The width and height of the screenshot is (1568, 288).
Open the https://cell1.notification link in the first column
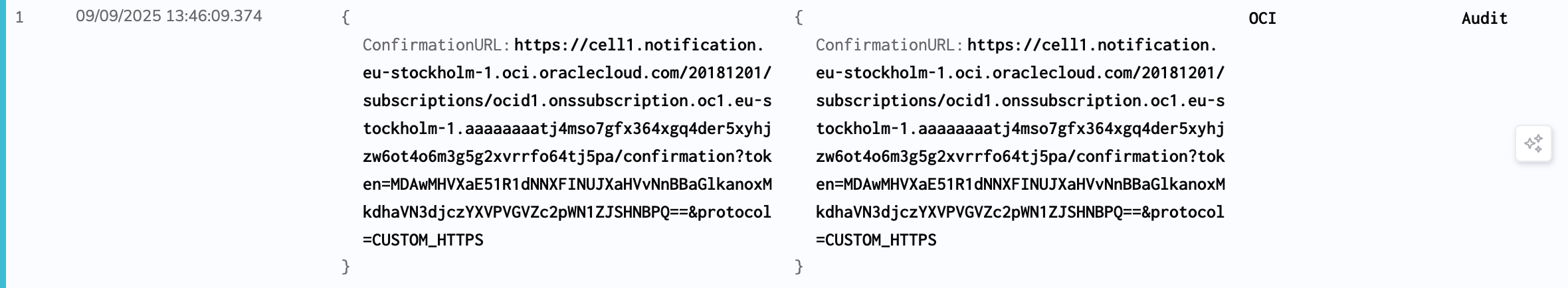pos(639,45)
